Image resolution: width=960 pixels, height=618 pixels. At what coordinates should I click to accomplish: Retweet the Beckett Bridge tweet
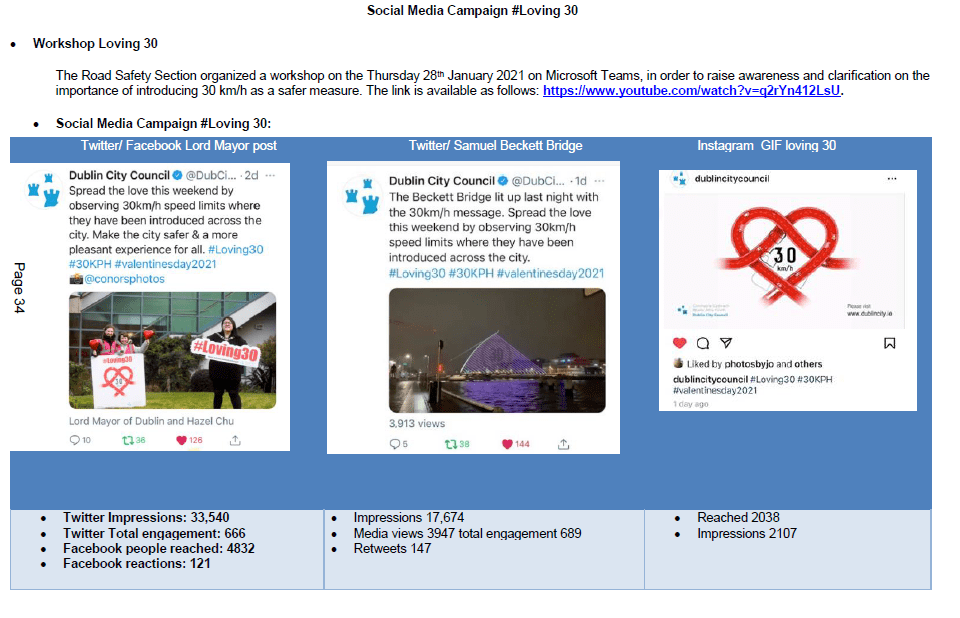(451, 444)
